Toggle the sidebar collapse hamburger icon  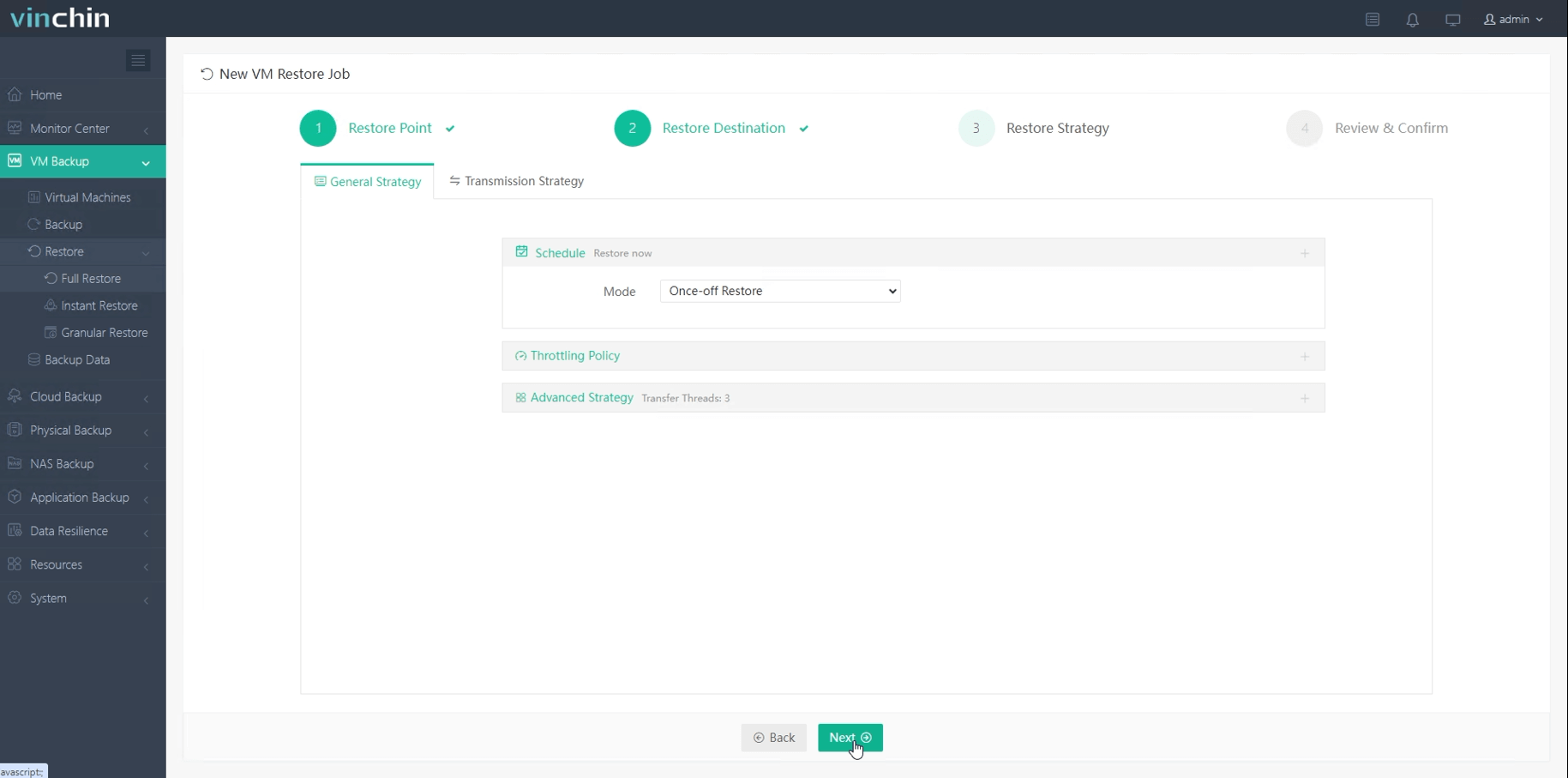(x=138, y=60)
